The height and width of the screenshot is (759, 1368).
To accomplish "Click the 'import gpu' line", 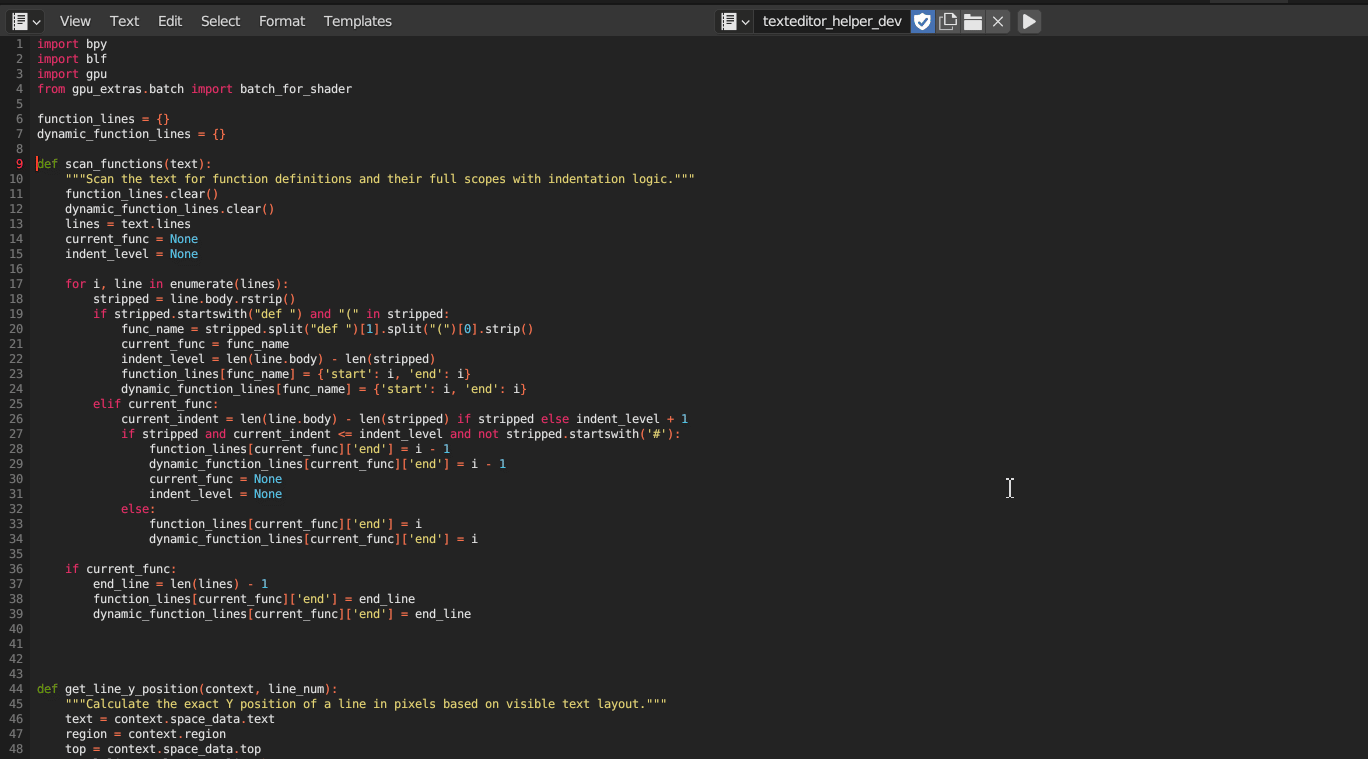I will (x=72, y=74).
